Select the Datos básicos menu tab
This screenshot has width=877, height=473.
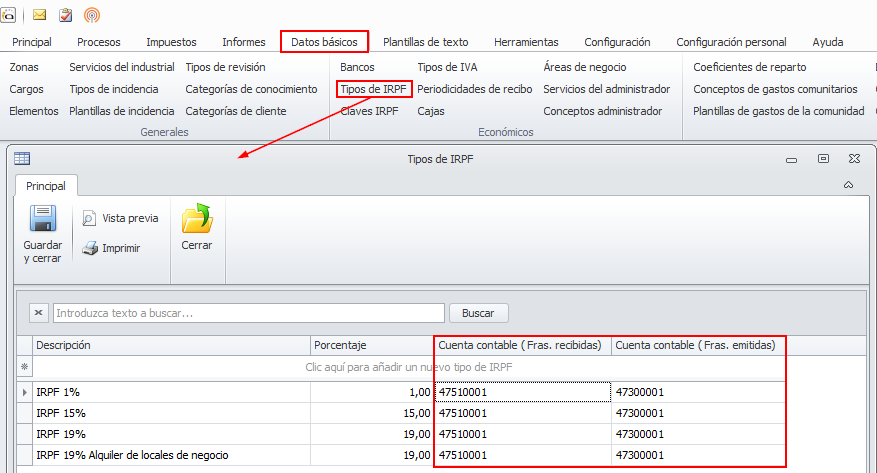324,42
